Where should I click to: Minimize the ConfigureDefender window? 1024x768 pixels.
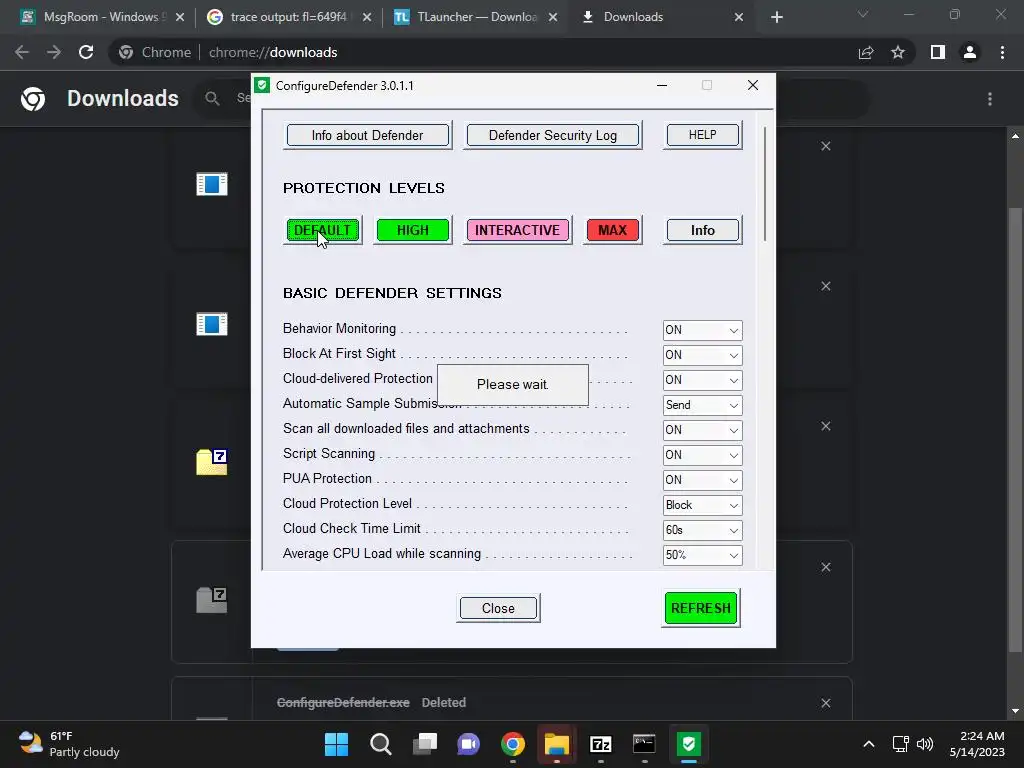tap(662, 86)
